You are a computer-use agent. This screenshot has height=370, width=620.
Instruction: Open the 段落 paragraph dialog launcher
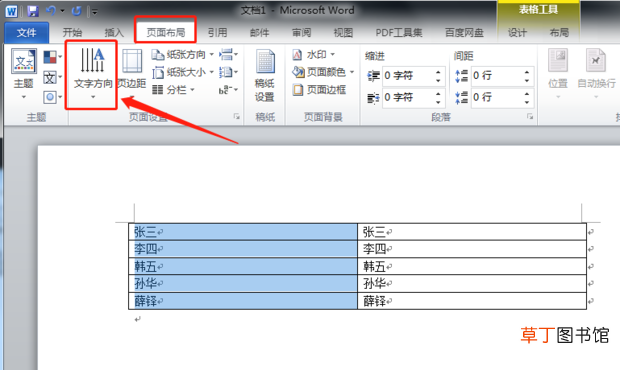point(530,117)
